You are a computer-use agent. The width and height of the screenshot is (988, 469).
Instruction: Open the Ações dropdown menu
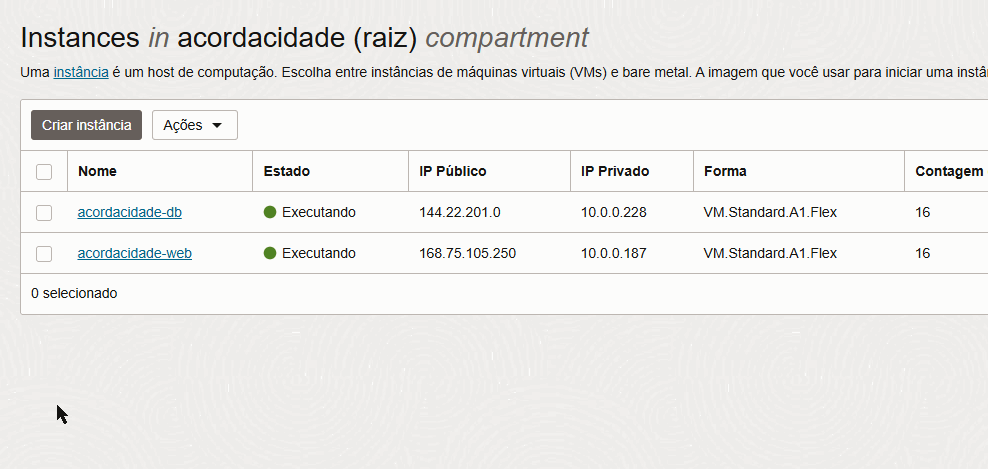point(195,125)
